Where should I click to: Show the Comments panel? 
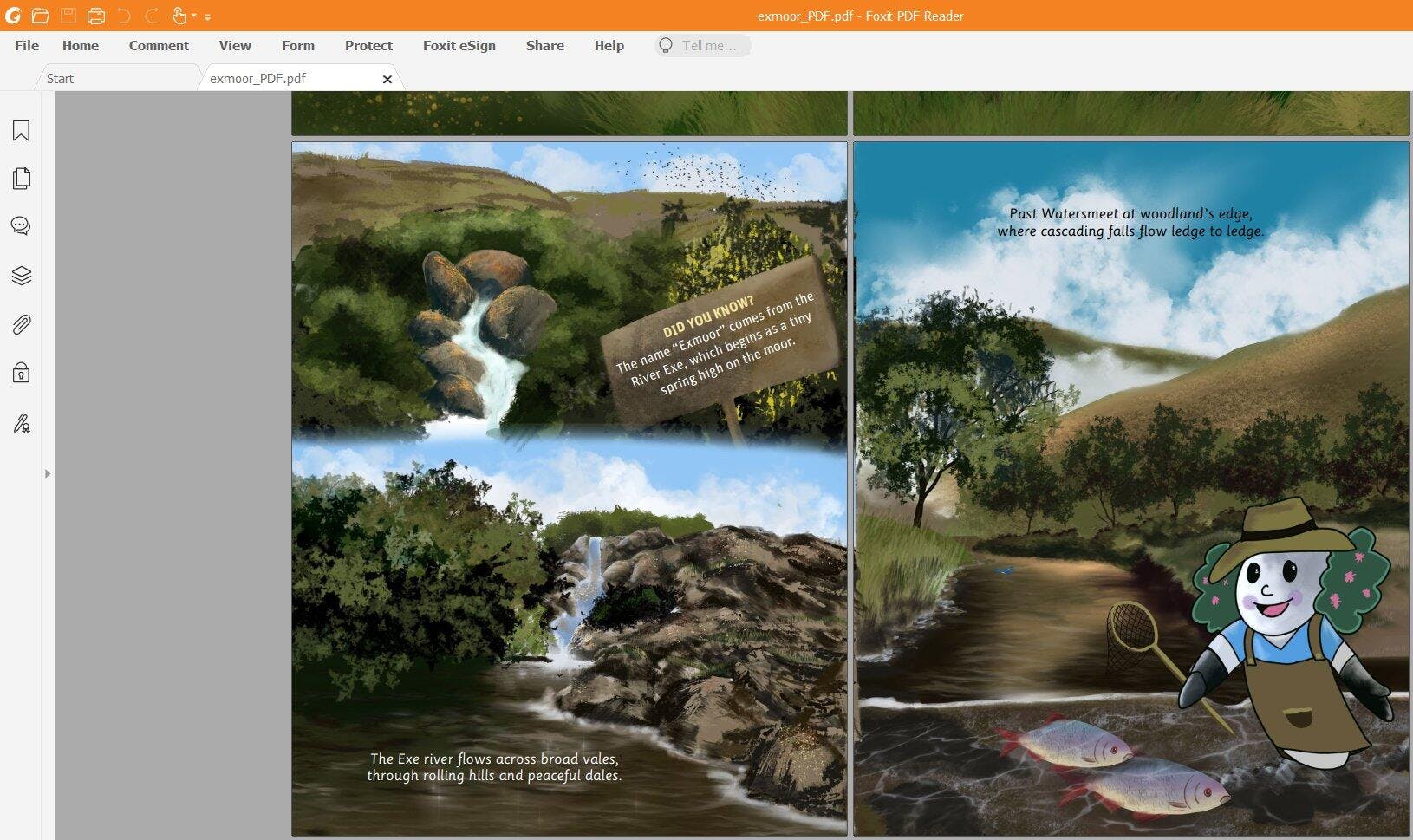22,226
